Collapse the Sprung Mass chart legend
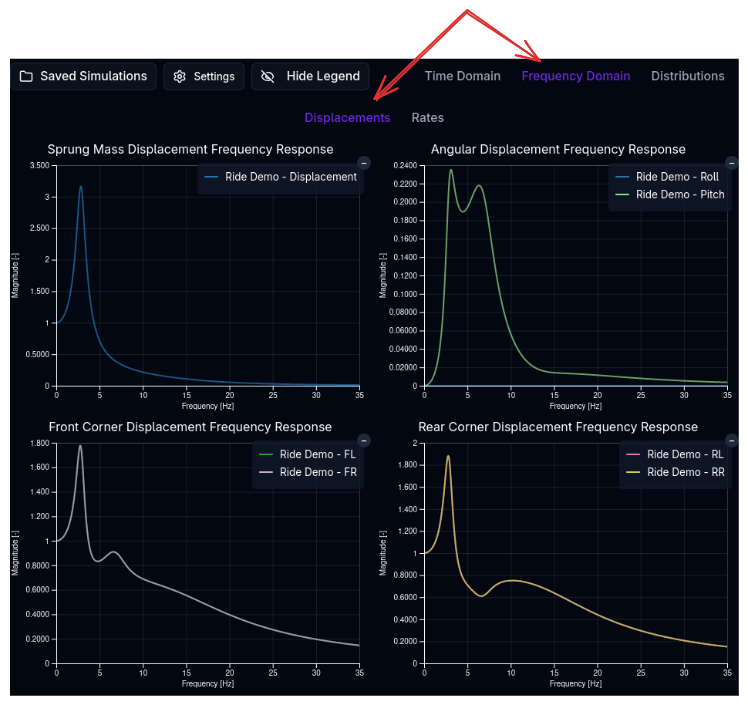748x705 pixels. tap(364, 163)
